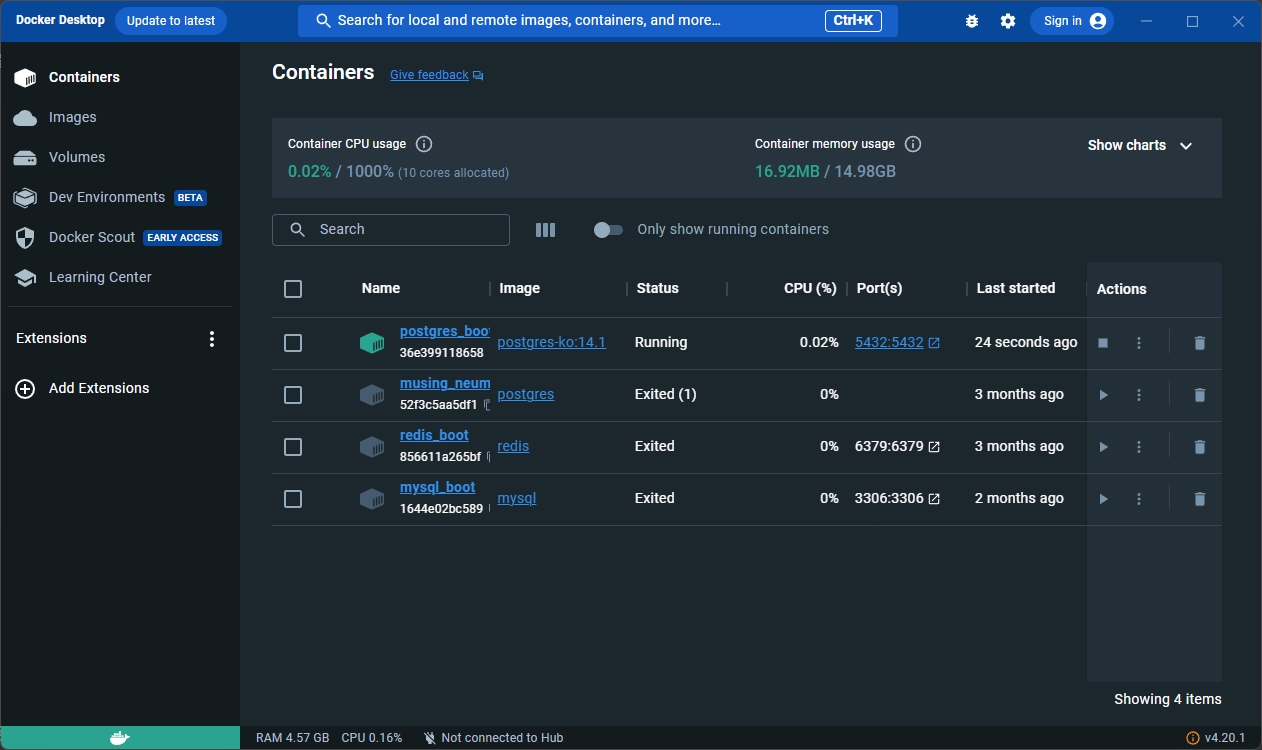Viewport: 1262px width, 750px height.
Task: Delete the musing_neum container
Action: [x=1200, y=395]
